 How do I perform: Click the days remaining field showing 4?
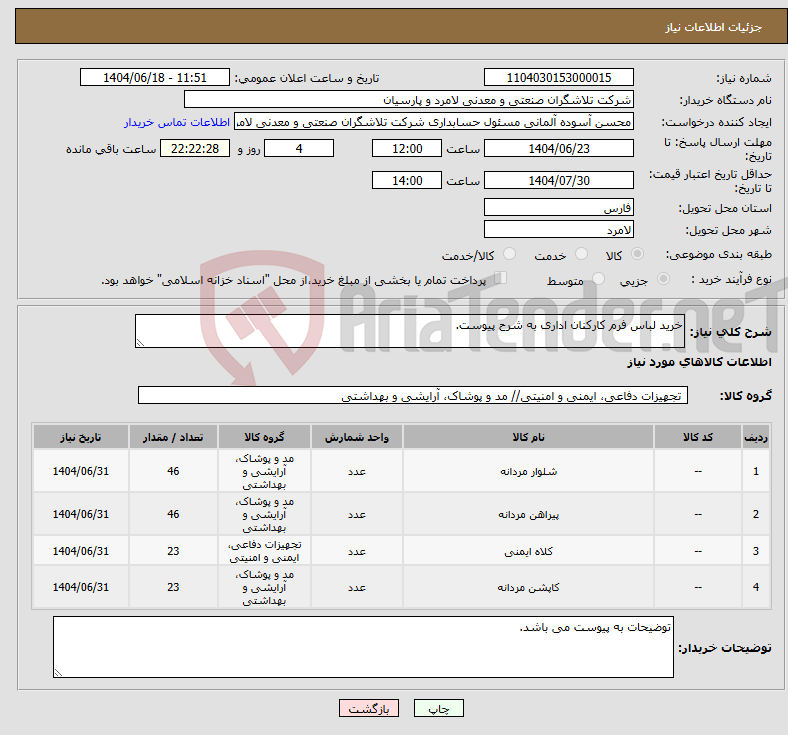tap(299, 148)
